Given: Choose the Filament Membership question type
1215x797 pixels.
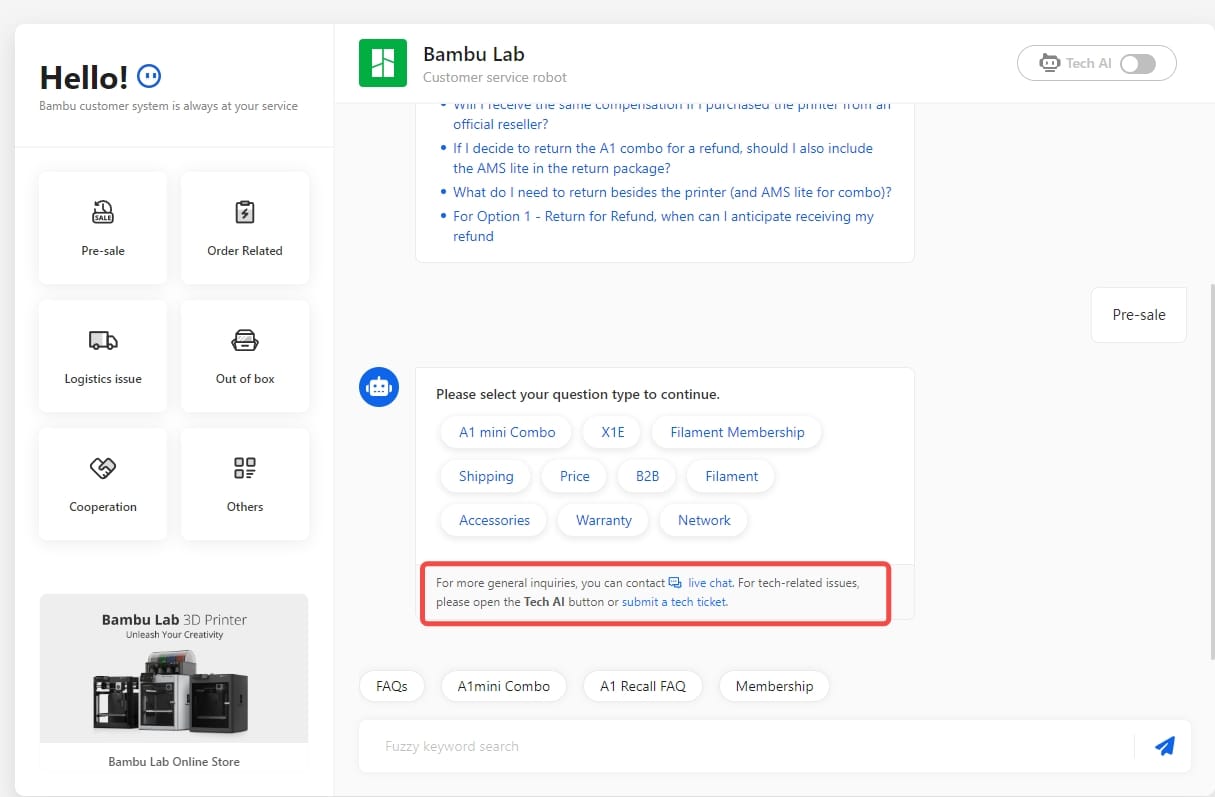Looking at the screenshot, I should [737, 432].
